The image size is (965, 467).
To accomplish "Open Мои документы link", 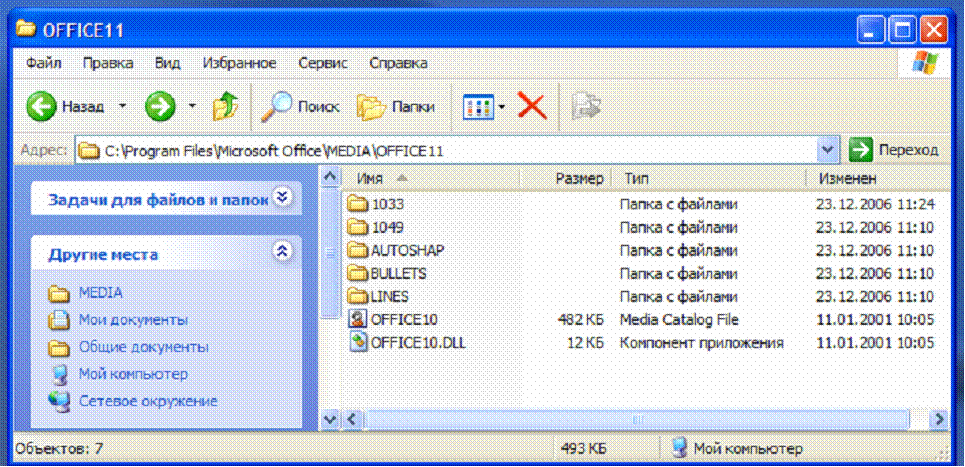I will pyautogui.click(x=134, y=320).
